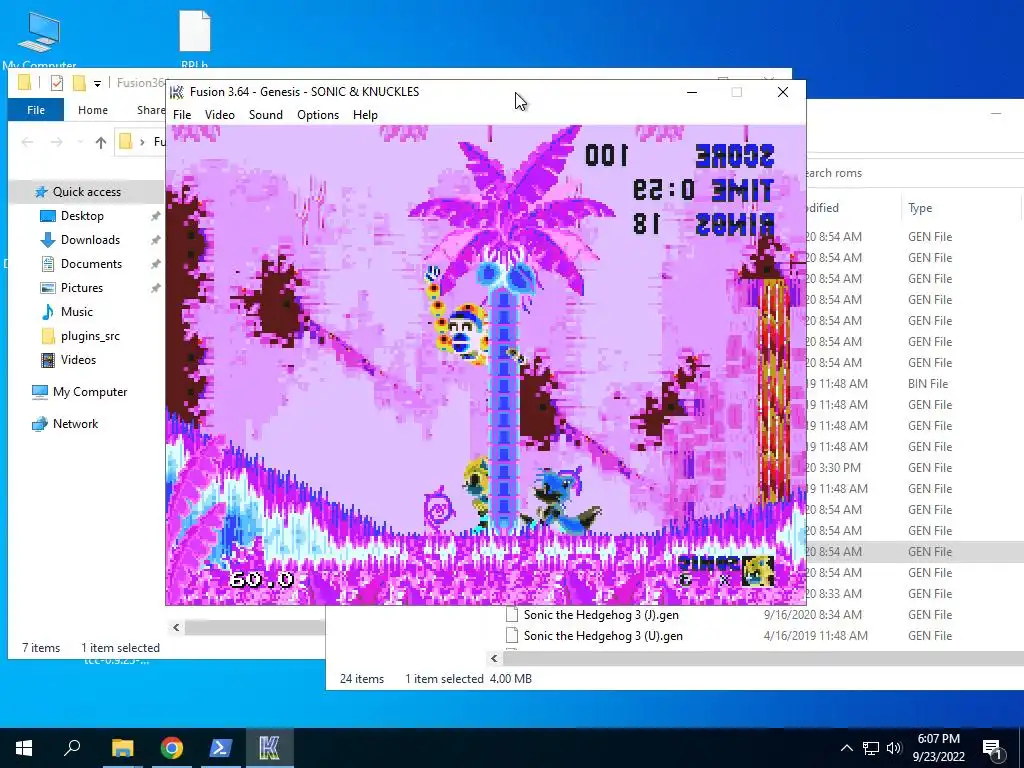Image resolution: width=1024 pixels, height=768 pixels.
Task: Click the Type column header in roms window
Action: [x=920, y=208]
